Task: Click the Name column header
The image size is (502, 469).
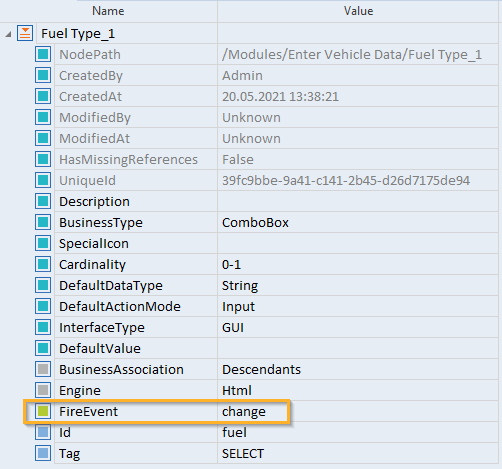Action: point(108,11)
